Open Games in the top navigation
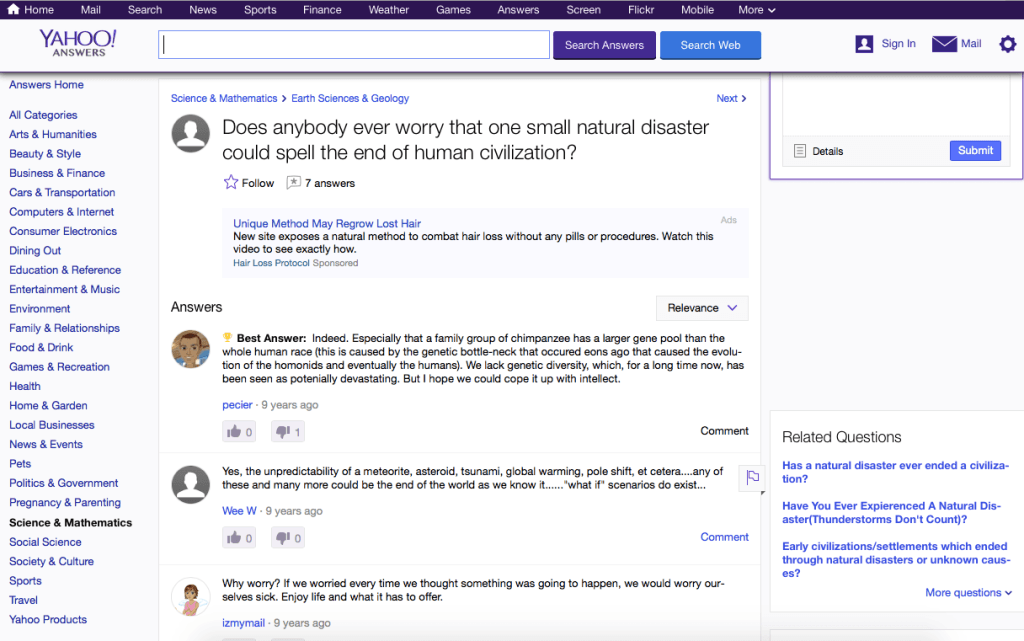Image resolution: width=1024 pixels, height=641 pixels. click(x=453, y=10)
